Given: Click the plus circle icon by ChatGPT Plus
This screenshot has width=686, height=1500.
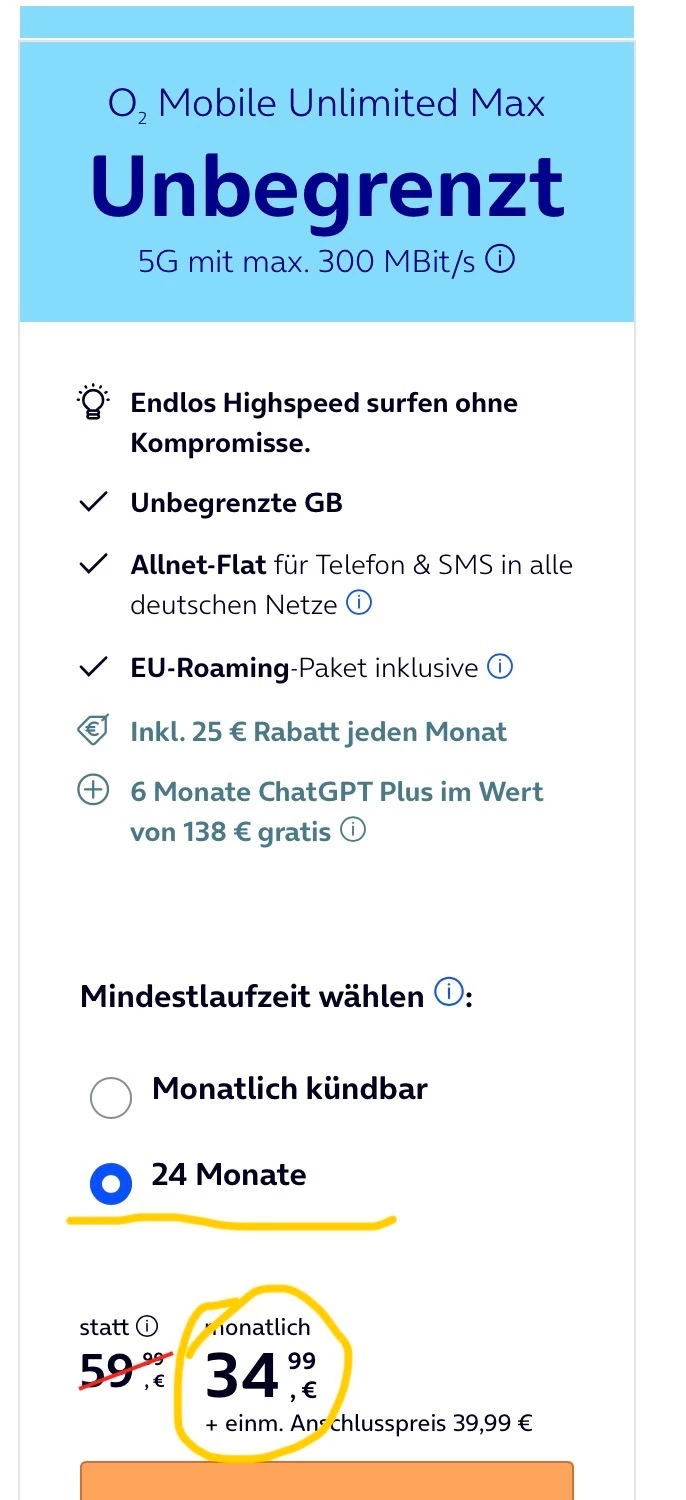Looking at the screenshot, I should click(93, 791).
